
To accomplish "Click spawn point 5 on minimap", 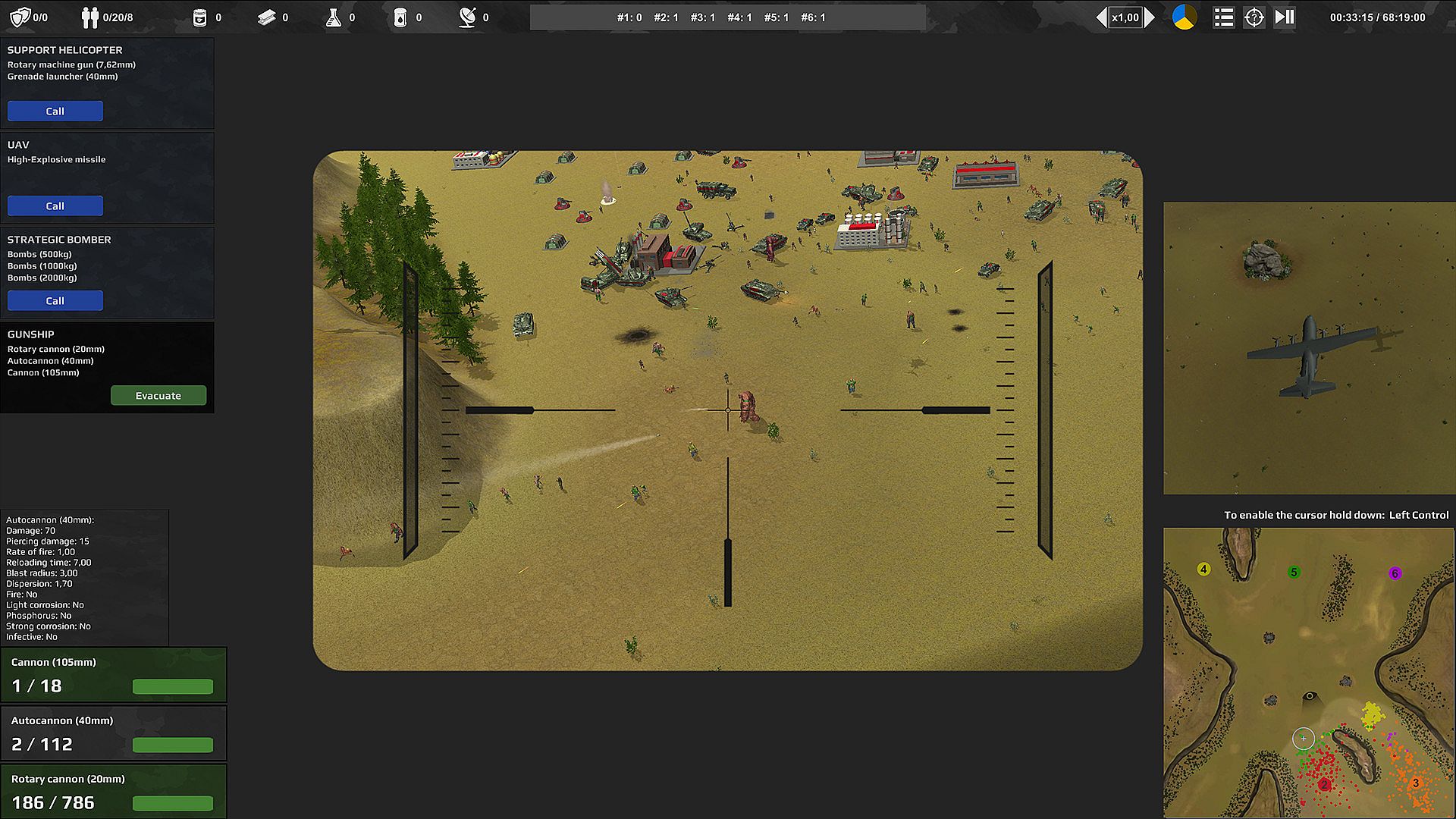I will click(x=1294, y=572).
